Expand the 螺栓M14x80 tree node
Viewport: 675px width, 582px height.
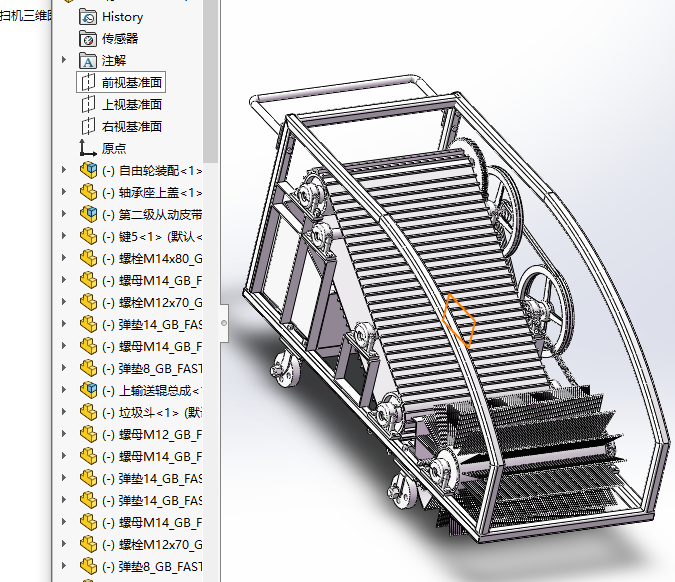(x=64, y=257)
